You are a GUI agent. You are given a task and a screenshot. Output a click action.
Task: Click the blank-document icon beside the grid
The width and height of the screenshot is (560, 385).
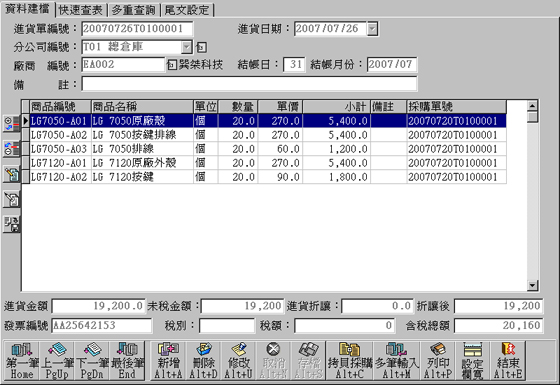pos(12,199)
